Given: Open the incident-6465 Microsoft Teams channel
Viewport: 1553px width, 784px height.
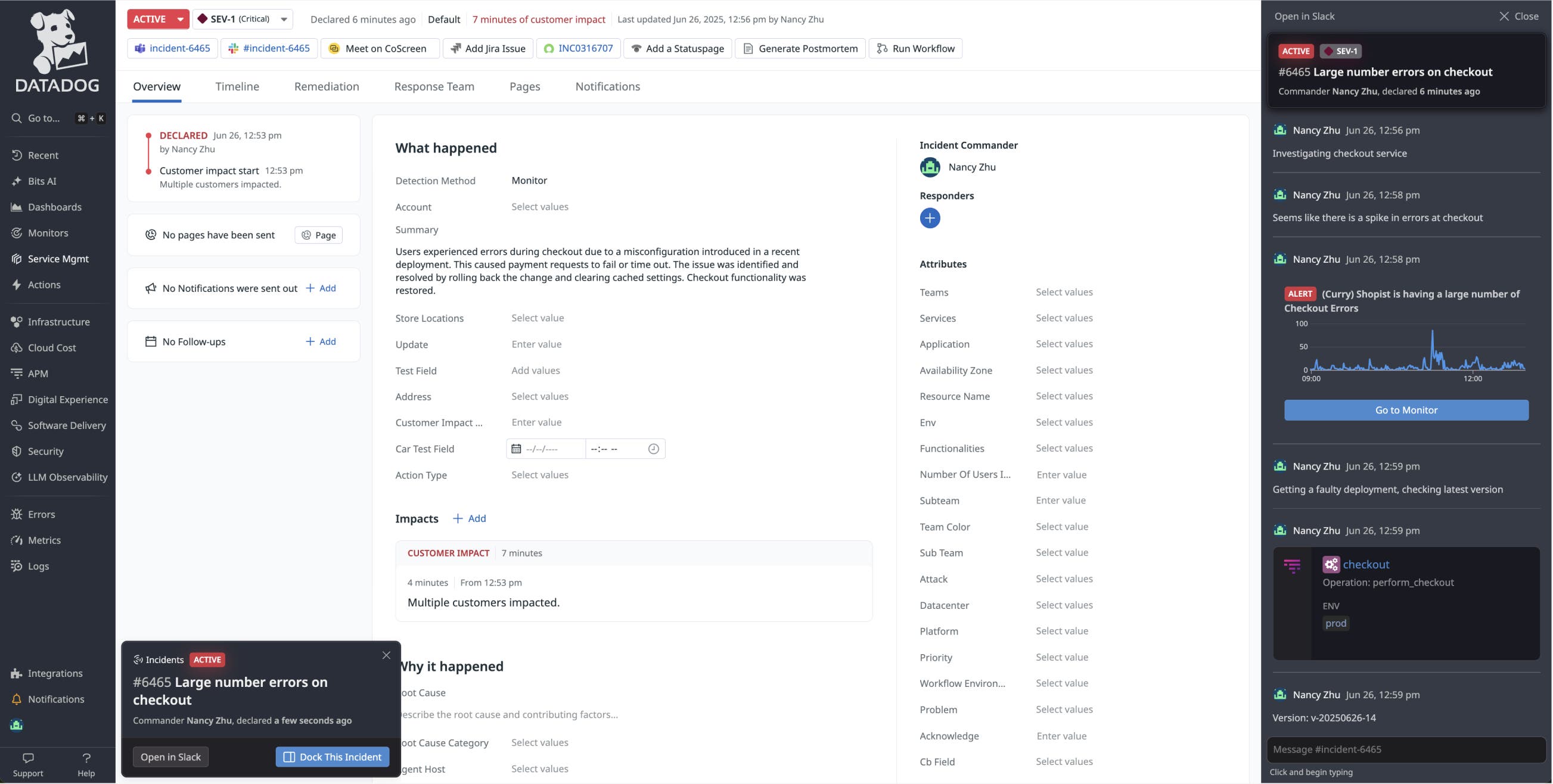Looking at the screenshot, I should [x=172, y=48].
